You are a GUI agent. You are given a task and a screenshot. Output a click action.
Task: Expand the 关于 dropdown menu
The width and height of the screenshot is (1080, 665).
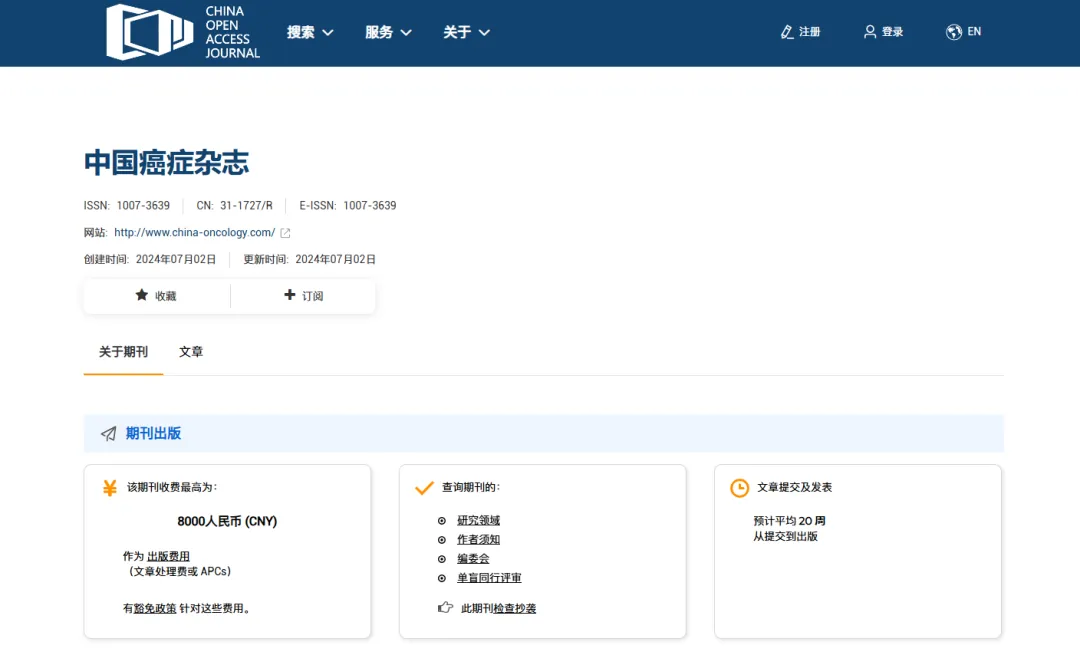[466, 32]
